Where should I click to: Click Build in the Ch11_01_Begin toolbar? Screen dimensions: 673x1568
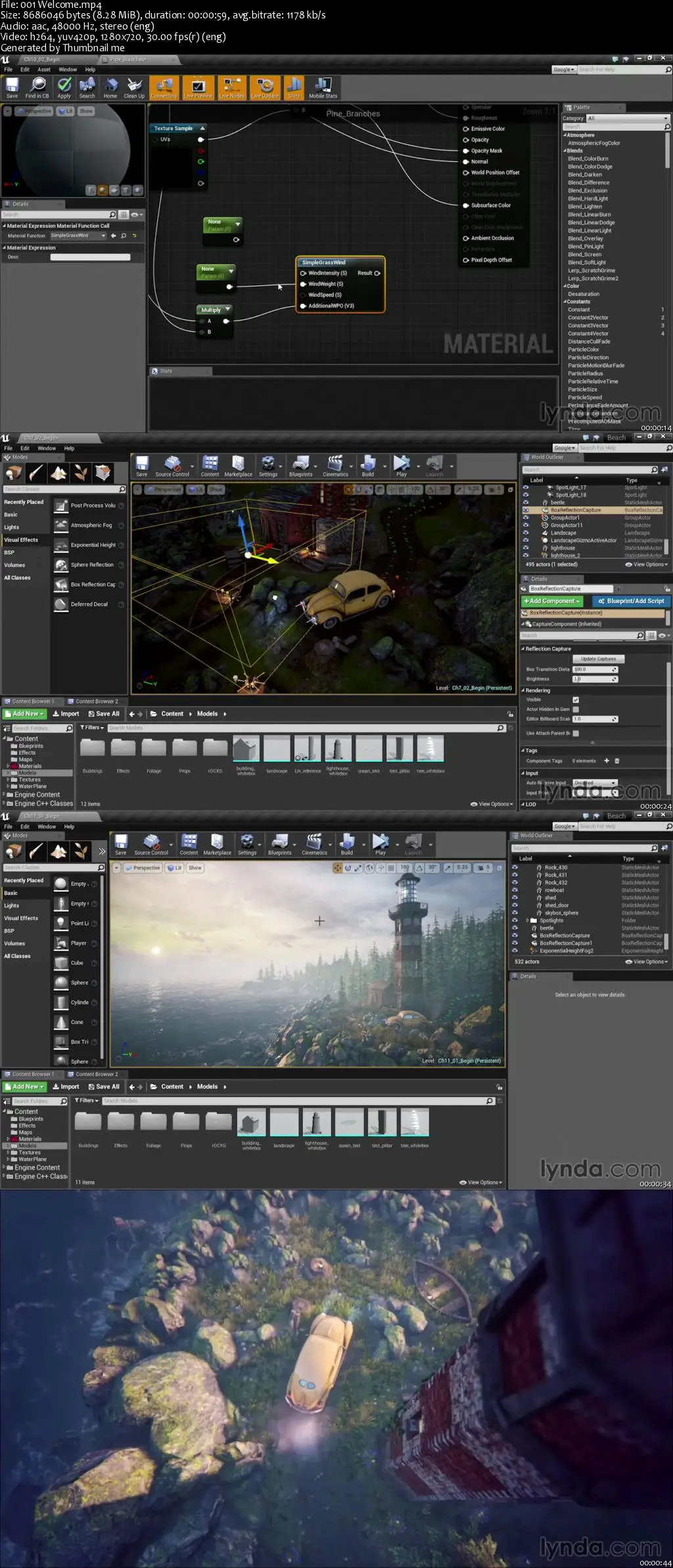point(347,844)
